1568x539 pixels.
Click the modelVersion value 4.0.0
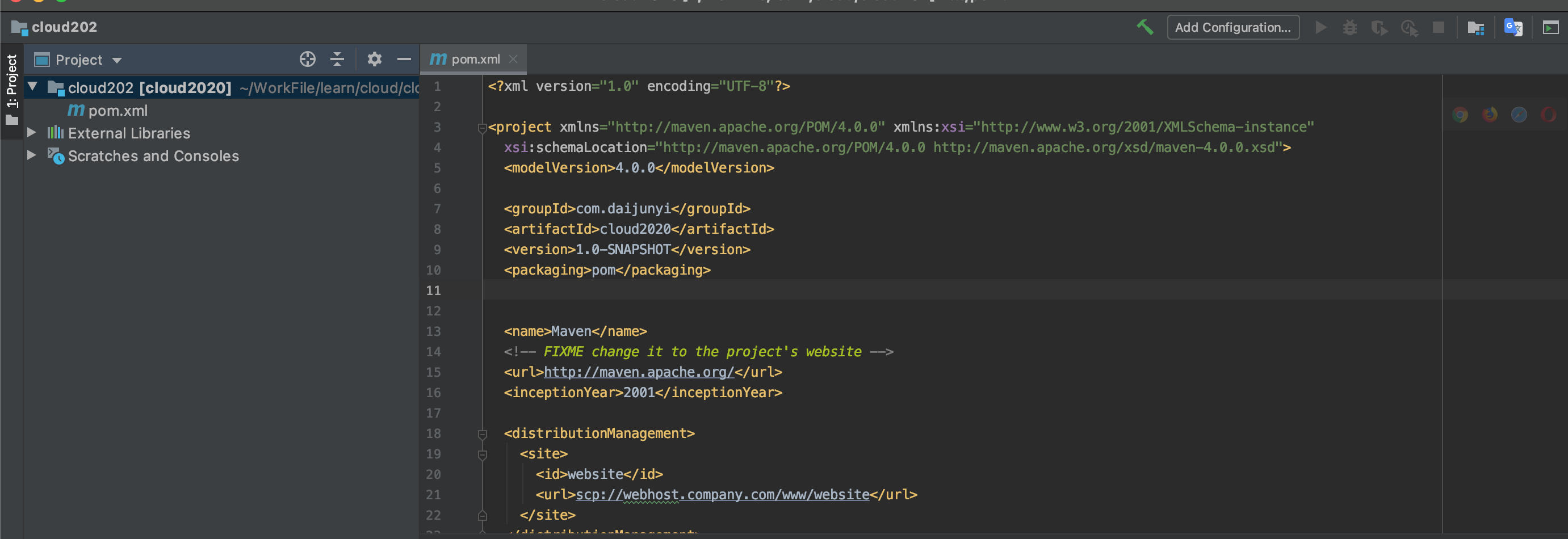[635, 168]
